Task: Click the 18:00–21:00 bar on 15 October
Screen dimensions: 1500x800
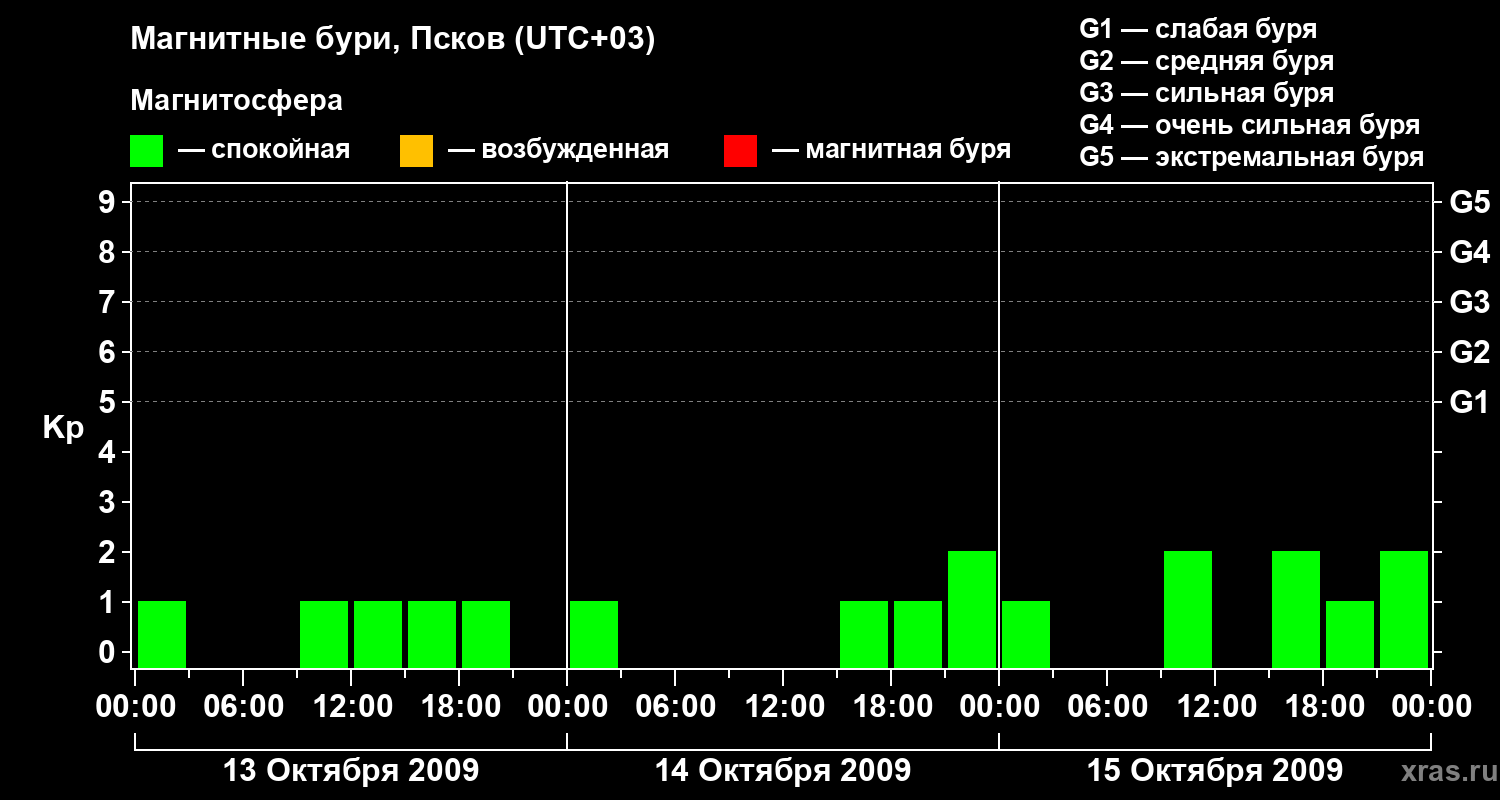Action: click(x=1350, y=634)
